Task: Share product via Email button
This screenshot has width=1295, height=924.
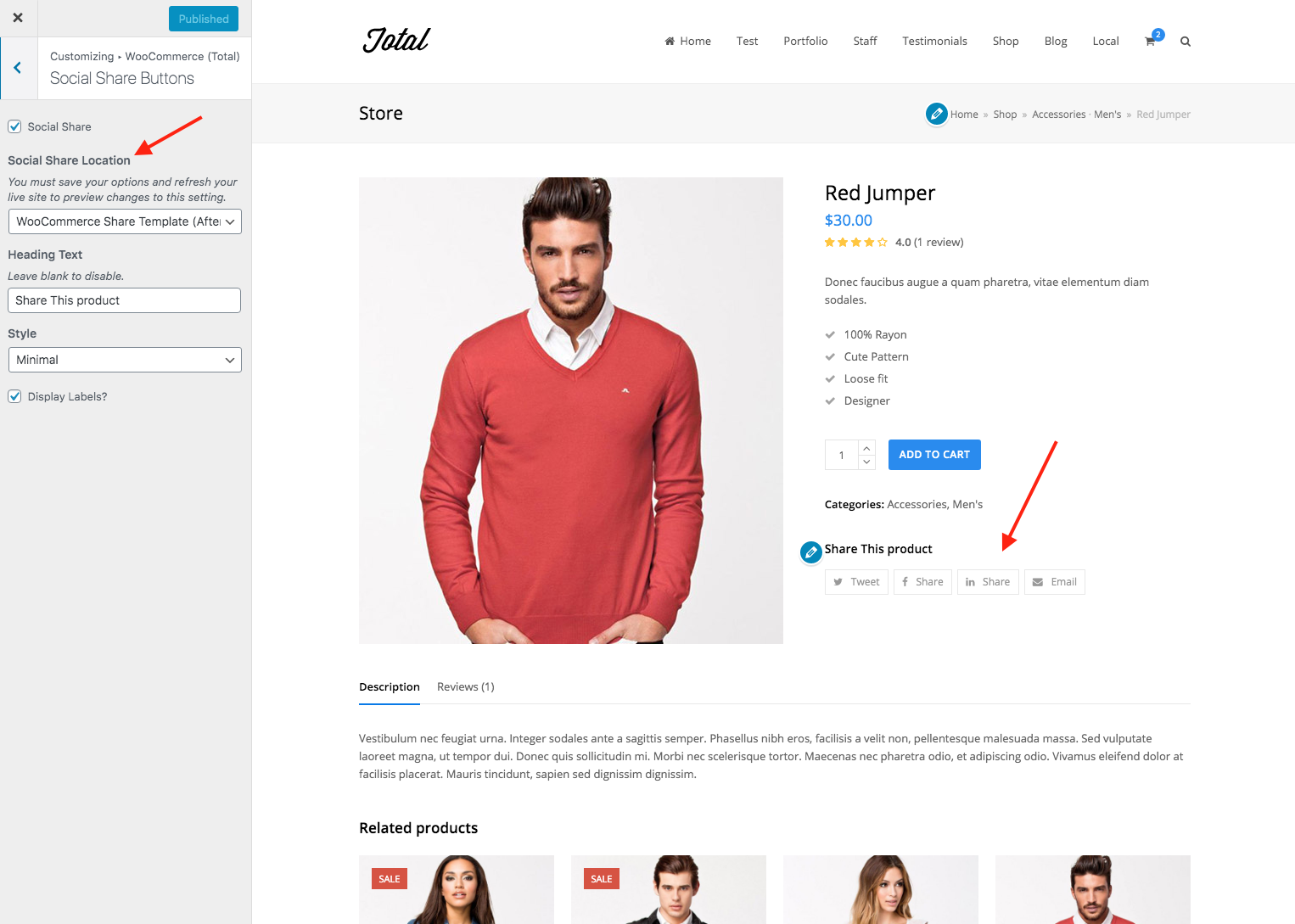Action: (x=1055, y=582)
